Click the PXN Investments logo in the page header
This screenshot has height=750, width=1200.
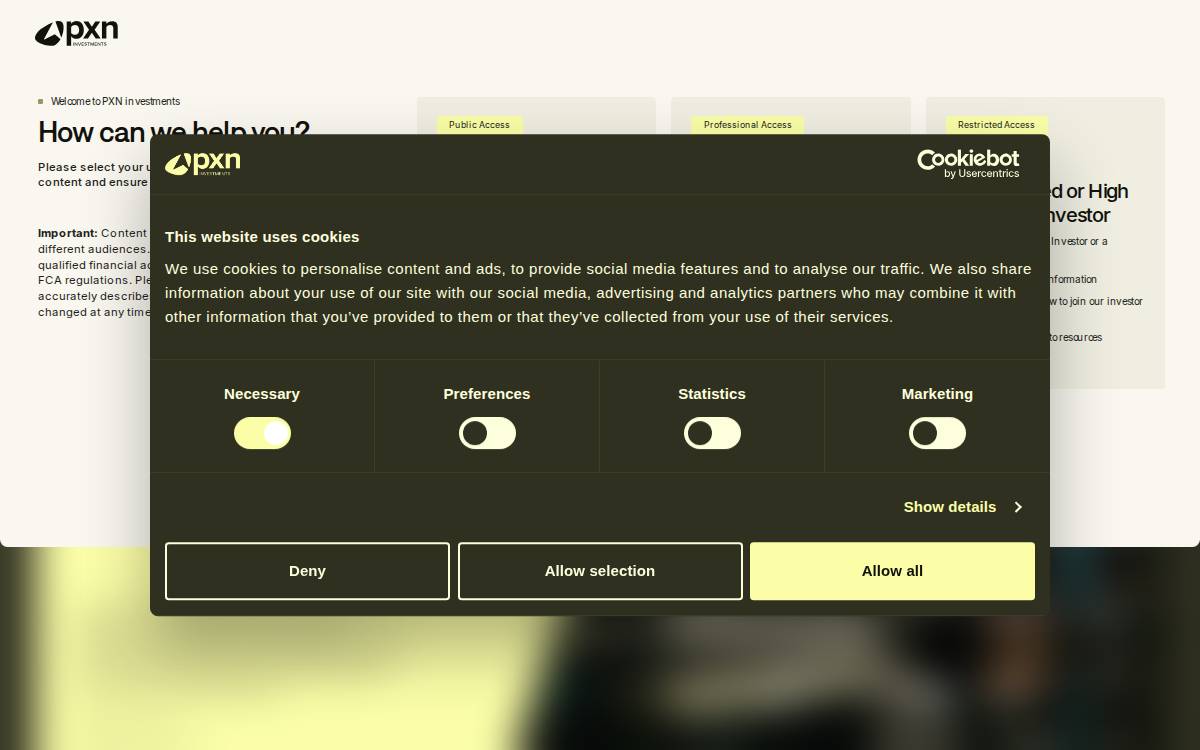click(x=76, y=33)
